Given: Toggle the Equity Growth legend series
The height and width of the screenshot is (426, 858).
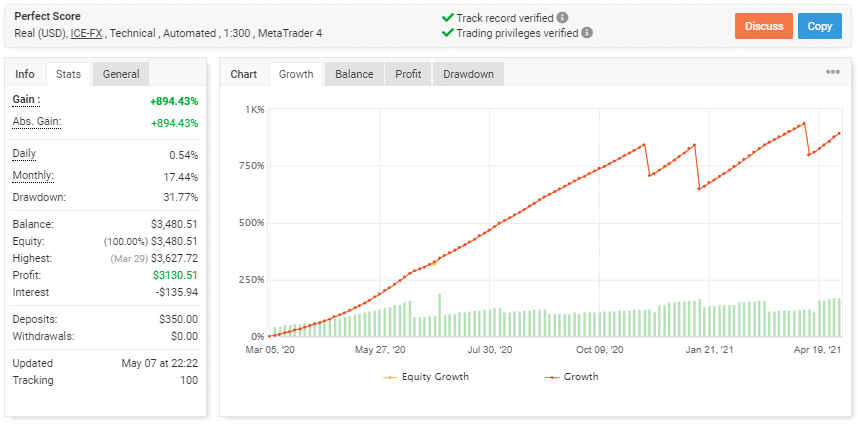Looking at the screenshot, I should (x=426, y=377).
